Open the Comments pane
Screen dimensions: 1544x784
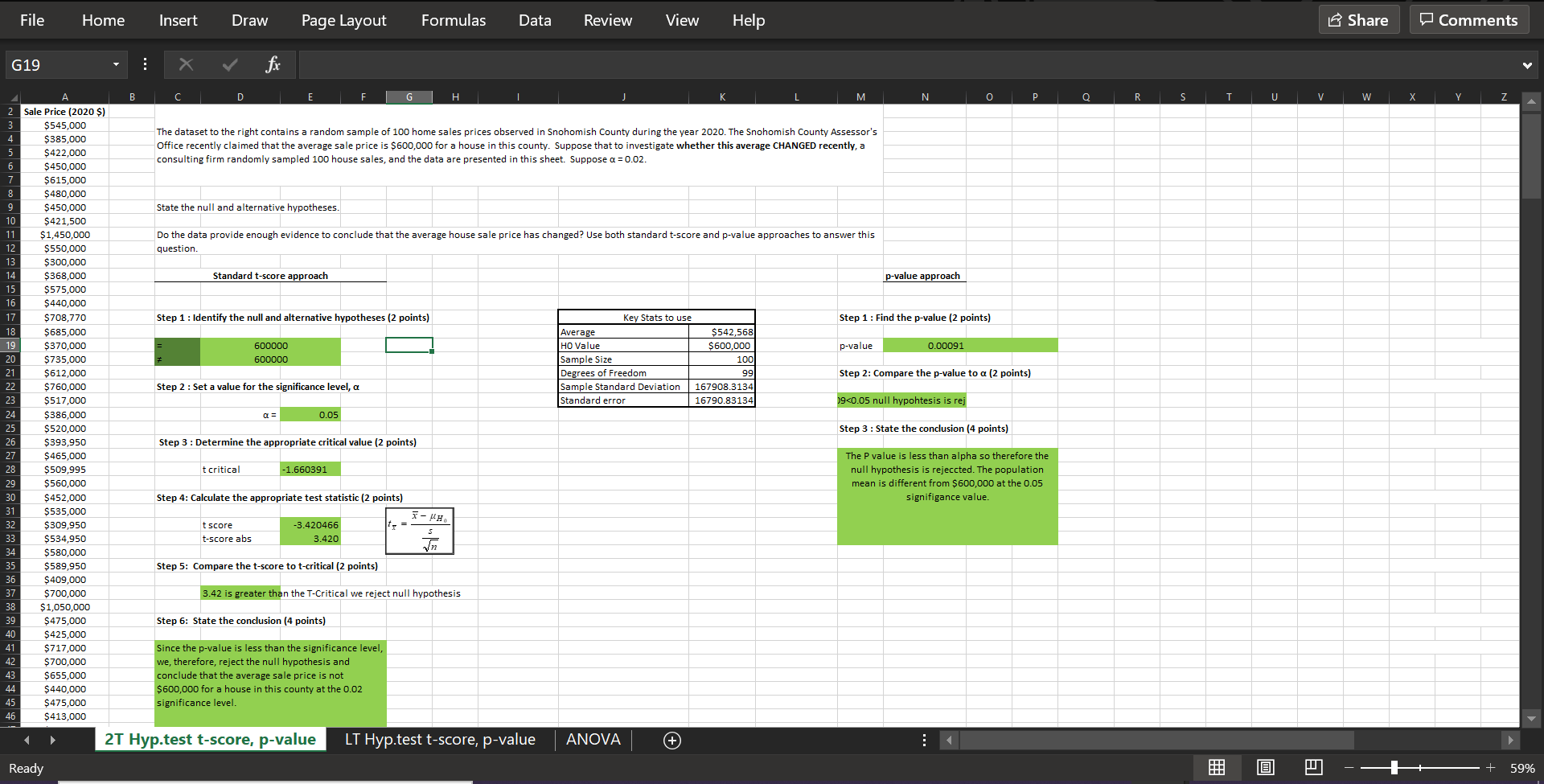point(1469,19)
